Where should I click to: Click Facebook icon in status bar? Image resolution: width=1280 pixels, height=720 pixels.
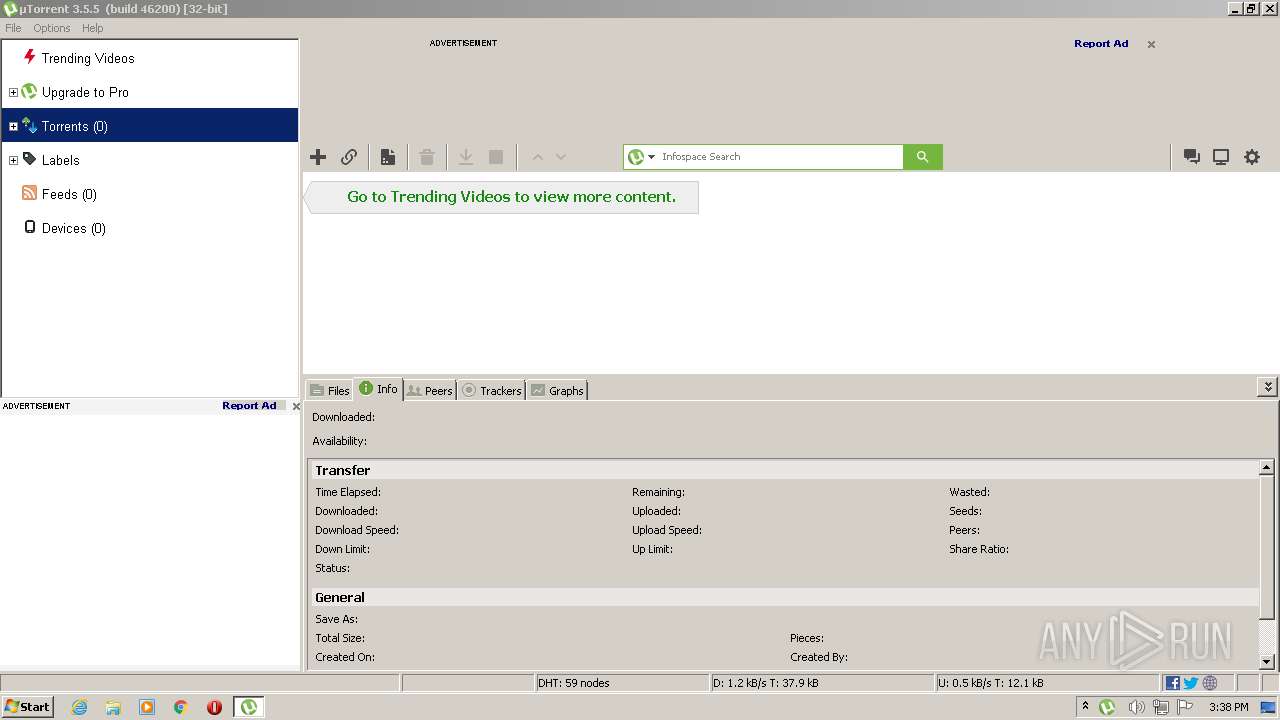pyautogui.click(x=1173, y=683)
